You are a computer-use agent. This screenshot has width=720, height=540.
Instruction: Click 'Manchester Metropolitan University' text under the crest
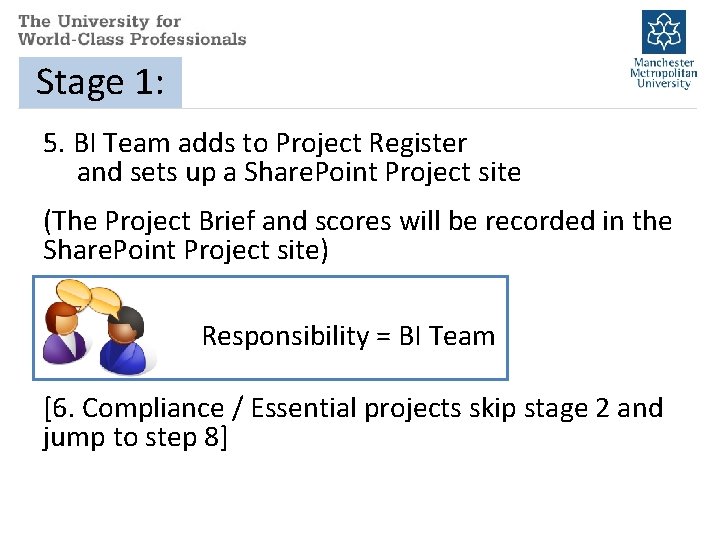[664, 73]
